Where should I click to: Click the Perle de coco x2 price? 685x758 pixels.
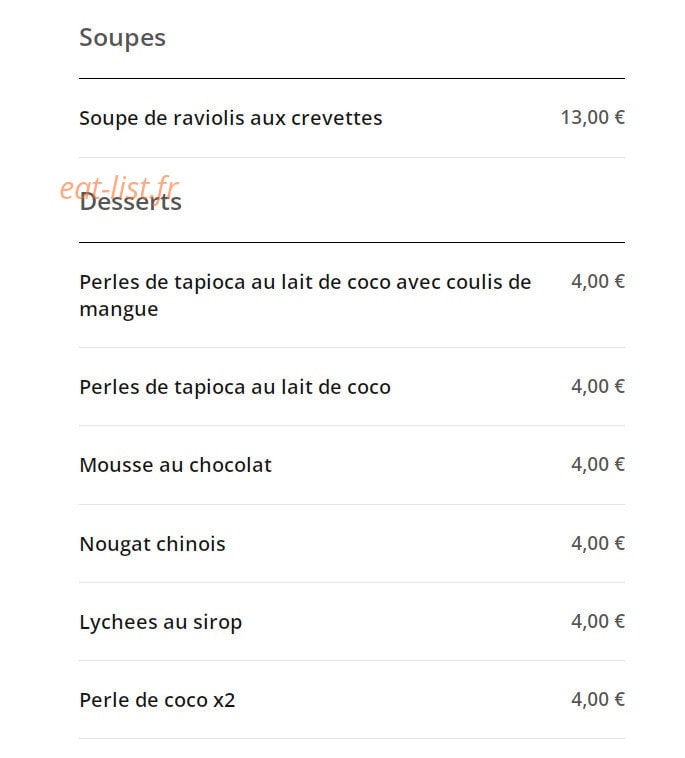click(598, 700)
